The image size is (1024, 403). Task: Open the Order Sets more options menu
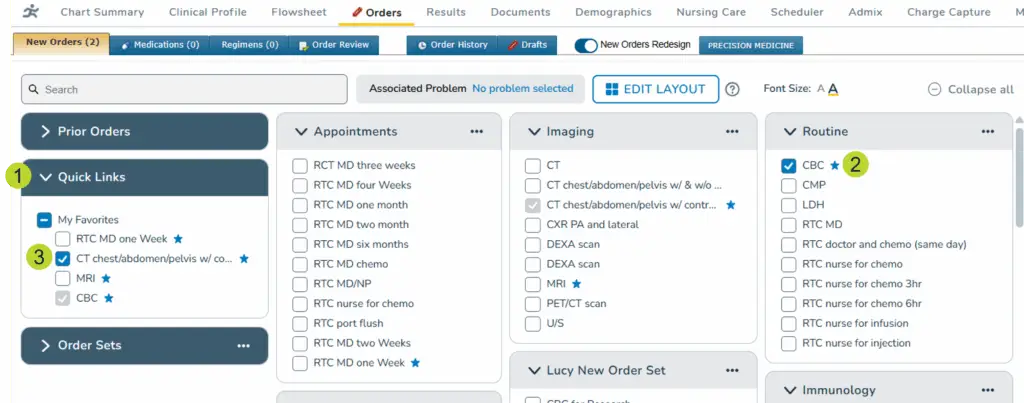(x=243, y=345)
